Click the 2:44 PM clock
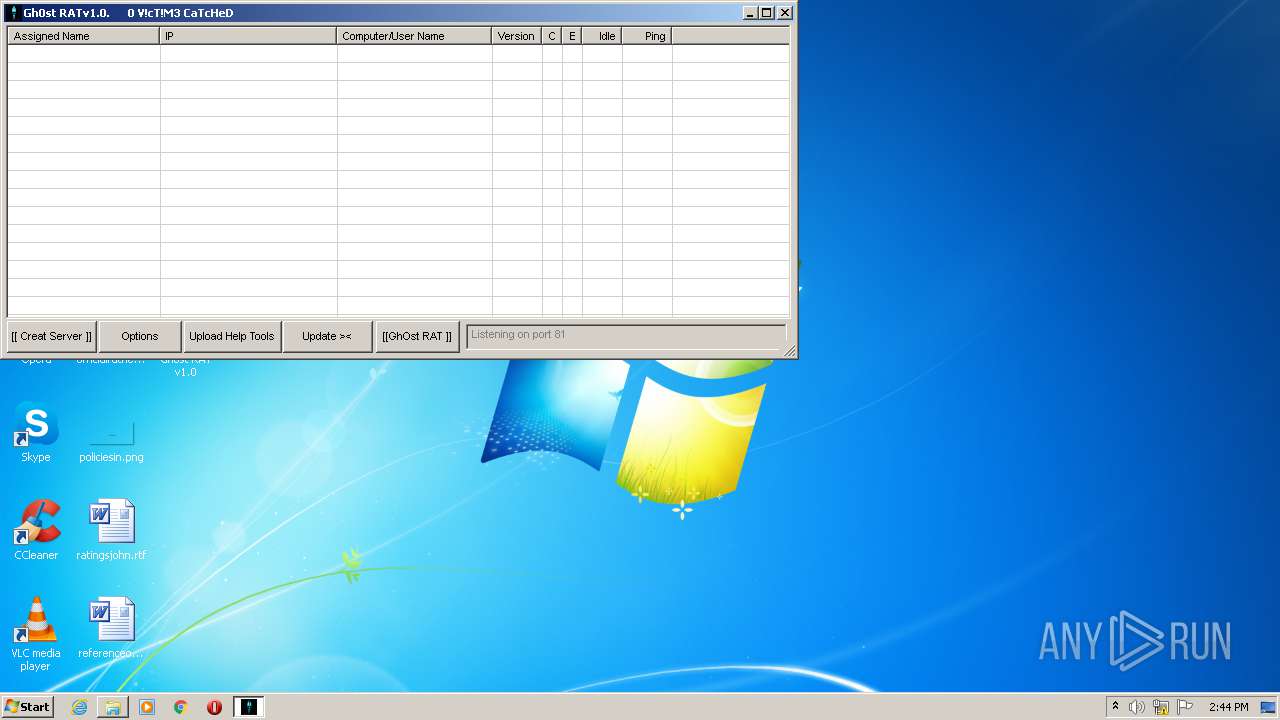 click(1228, 707)
